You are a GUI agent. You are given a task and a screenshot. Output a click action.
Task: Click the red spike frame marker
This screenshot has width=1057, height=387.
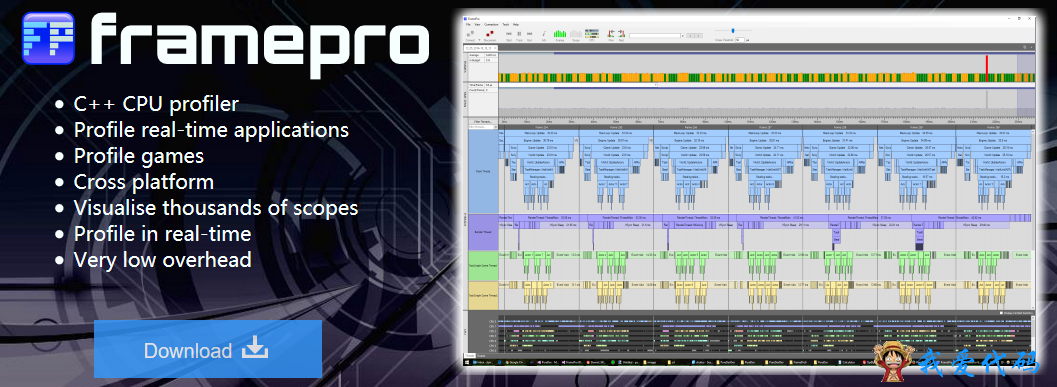point(987,68)
